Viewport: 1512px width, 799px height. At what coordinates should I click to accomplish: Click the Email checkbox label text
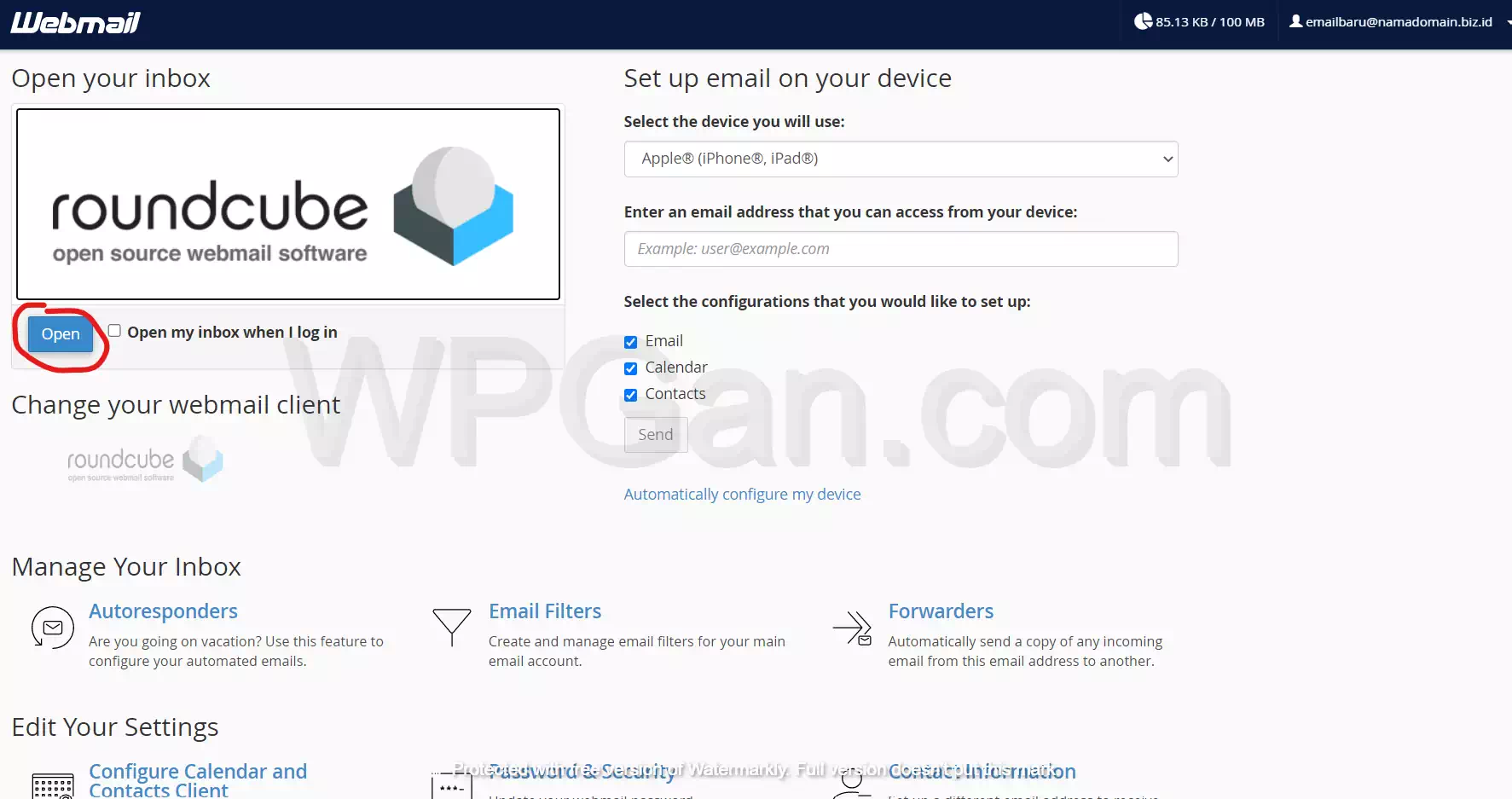pyautogui.click(x=663, y=341)
